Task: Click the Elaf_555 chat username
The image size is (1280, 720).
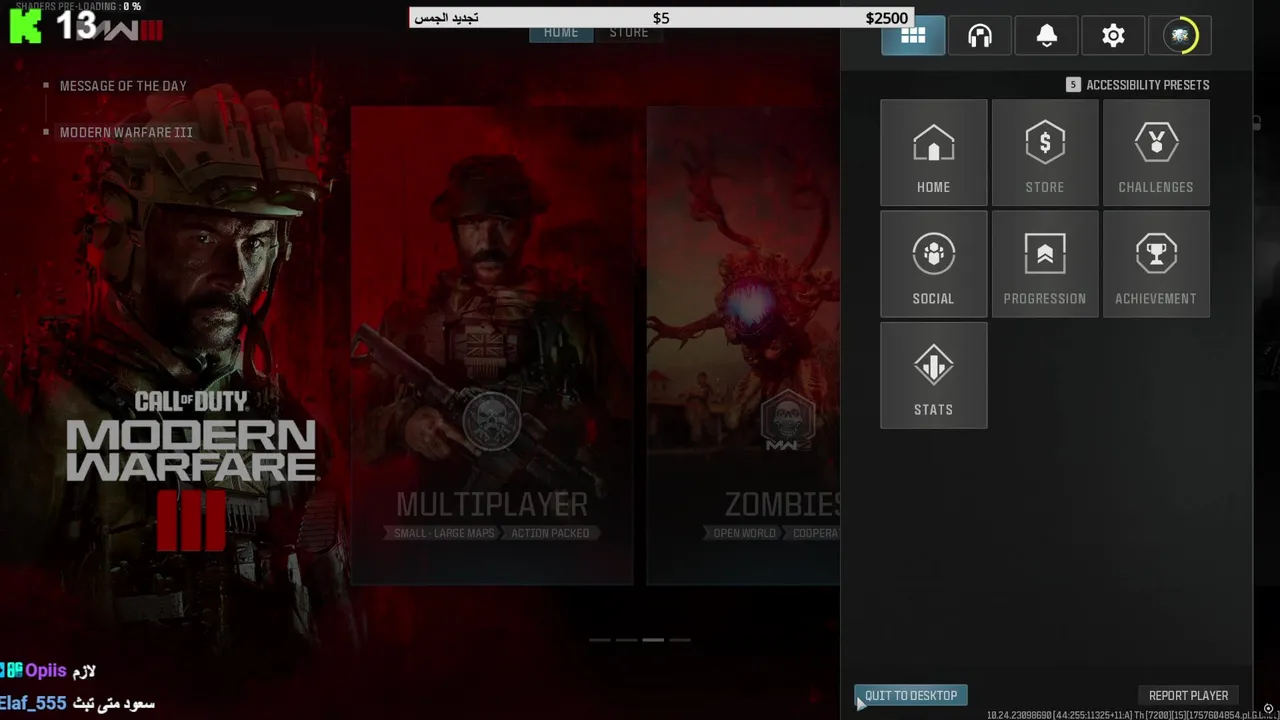Action: click(x=33, y=703)
